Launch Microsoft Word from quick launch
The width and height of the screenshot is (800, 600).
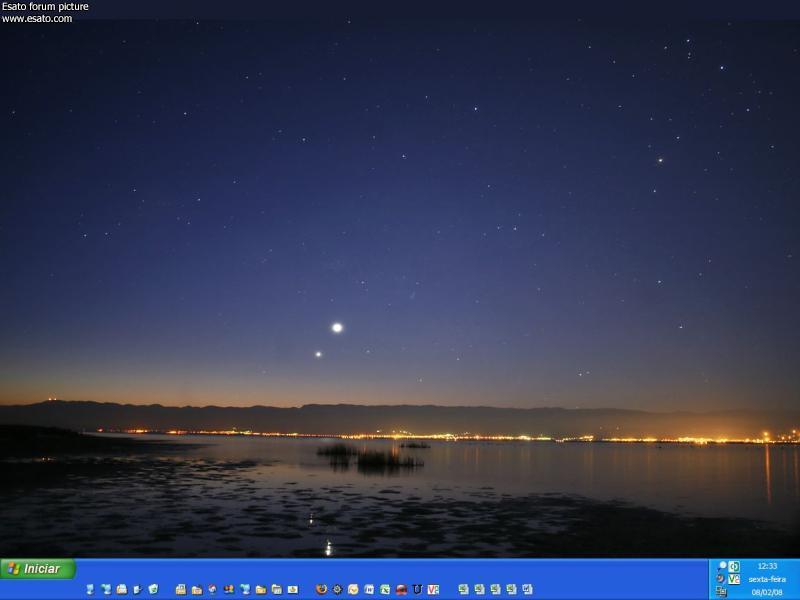click(369, 589)
